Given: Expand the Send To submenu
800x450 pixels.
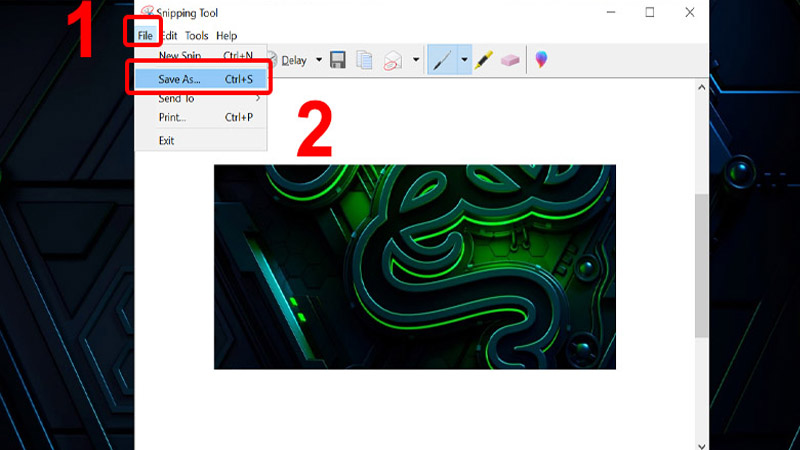Looking at the screenshot, I should (x=200, y=98).
